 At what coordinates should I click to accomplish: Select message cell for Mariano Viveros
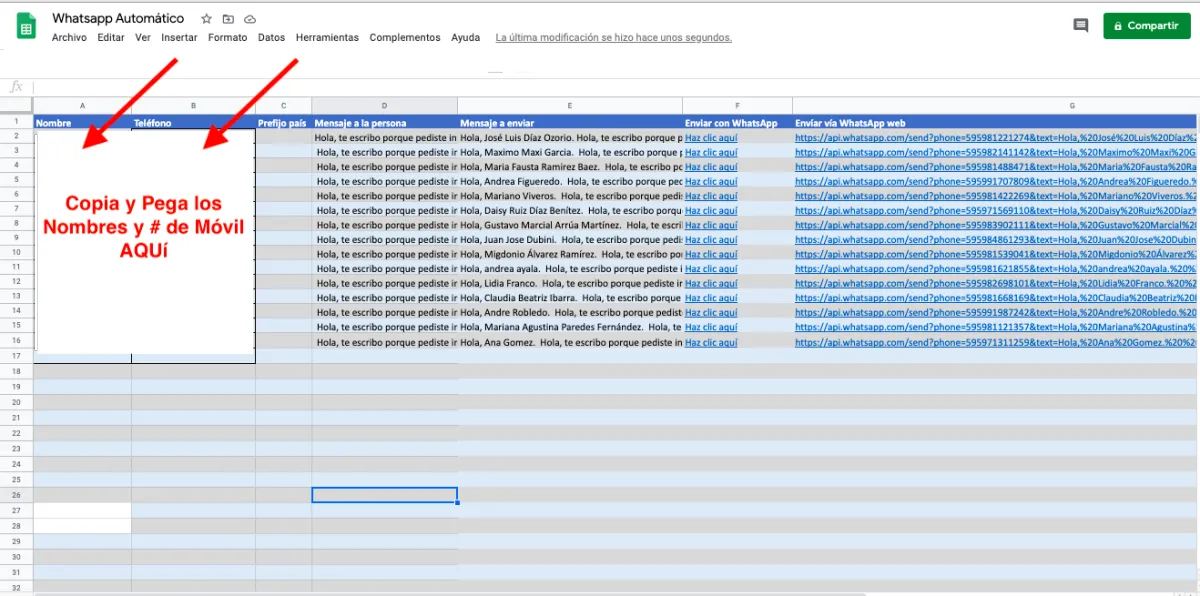tap(570, 197)
